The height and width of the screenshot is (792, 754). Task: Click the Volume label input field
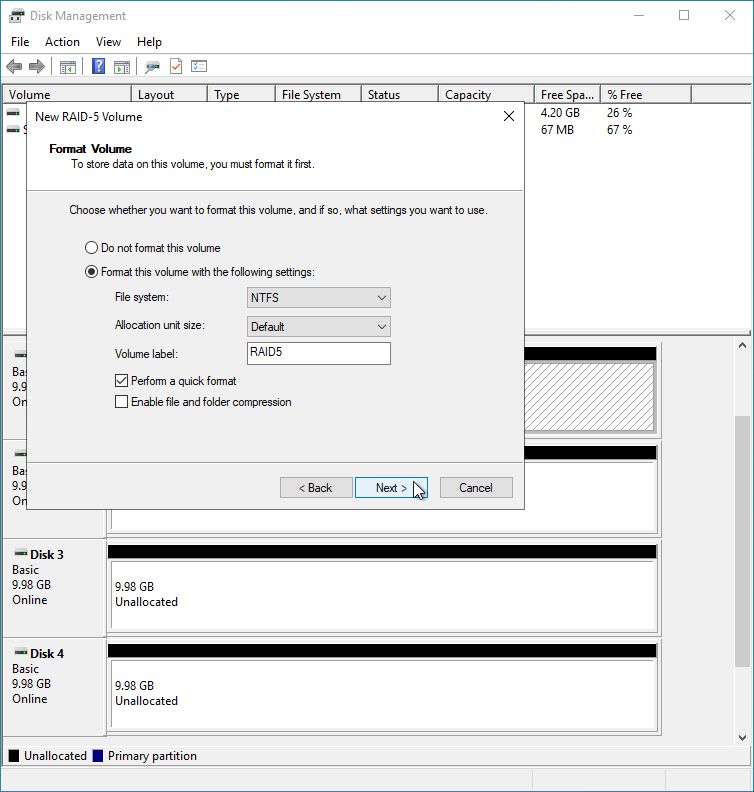coord(319,353)
